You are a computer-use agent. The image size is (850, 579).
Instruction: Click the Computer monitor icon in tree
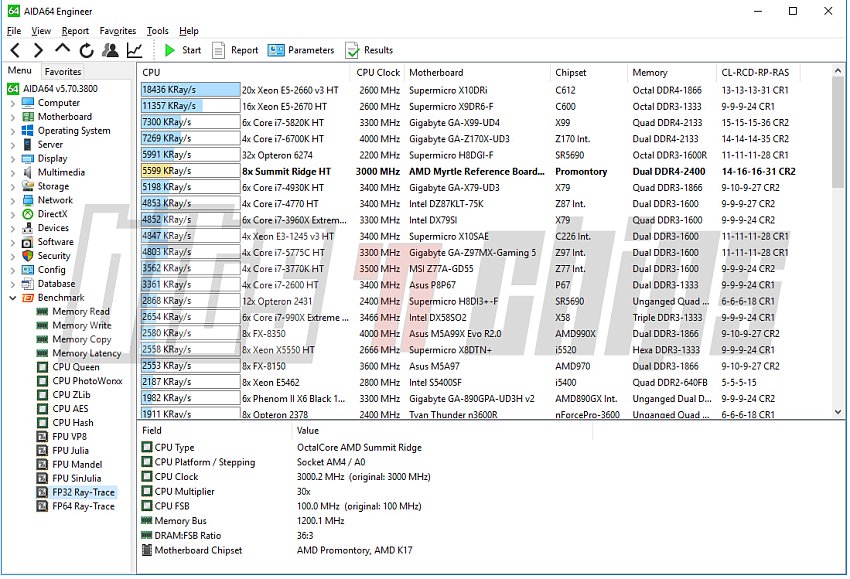pyautogui.click(x=28, y=102)
